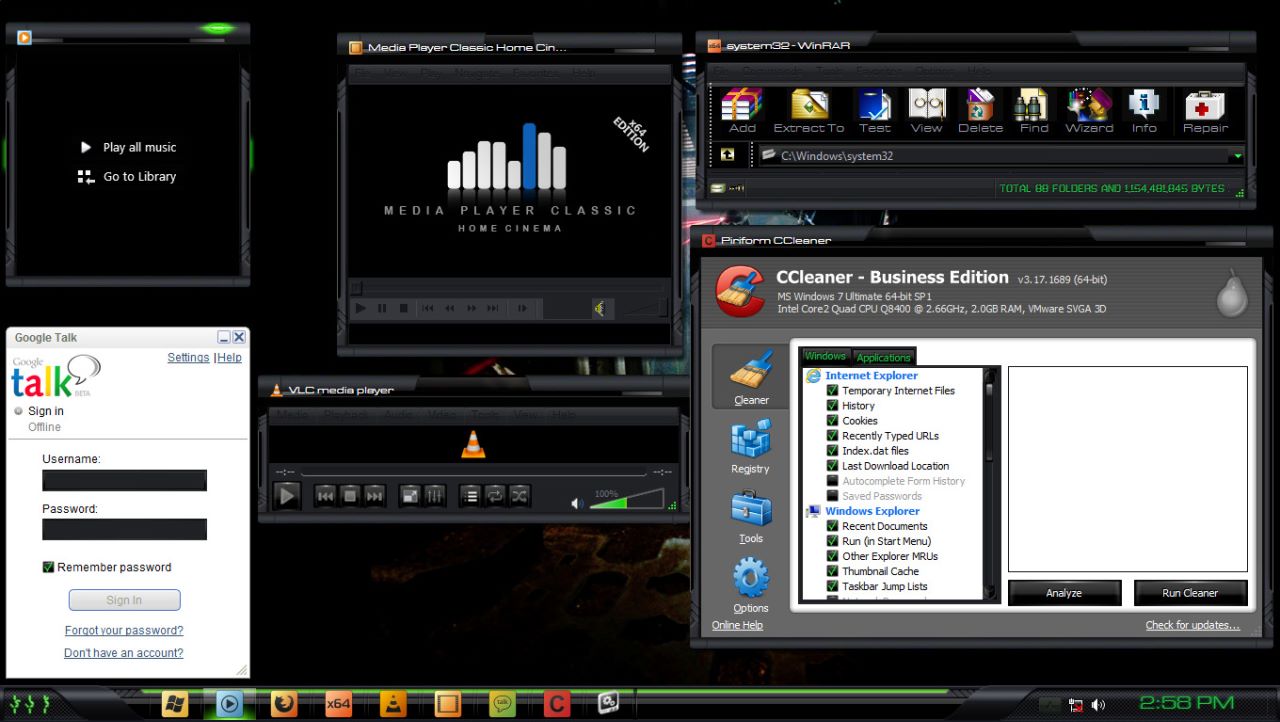Viewport: 1280px width, 722px height.
Task: Switch to the Applications tab in CCleaner
Action: [884, 357]
